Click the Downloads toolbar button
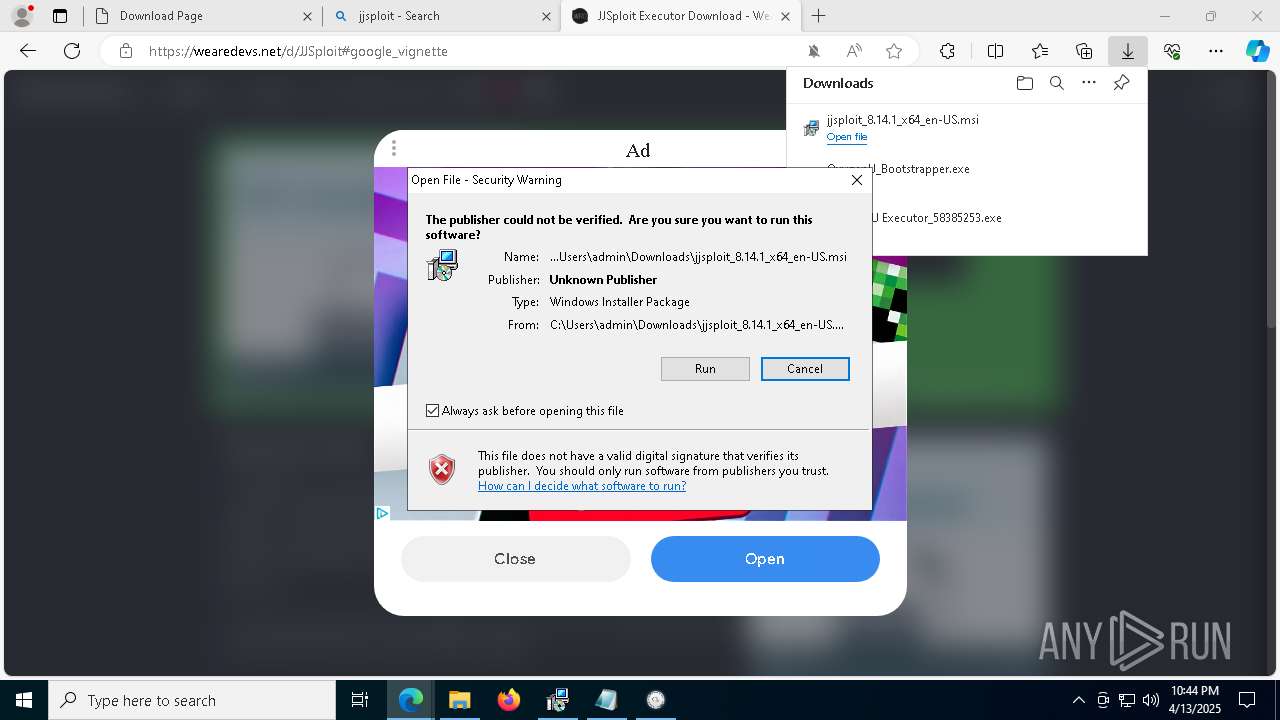1280x720 pixels. pos(1127,51)
